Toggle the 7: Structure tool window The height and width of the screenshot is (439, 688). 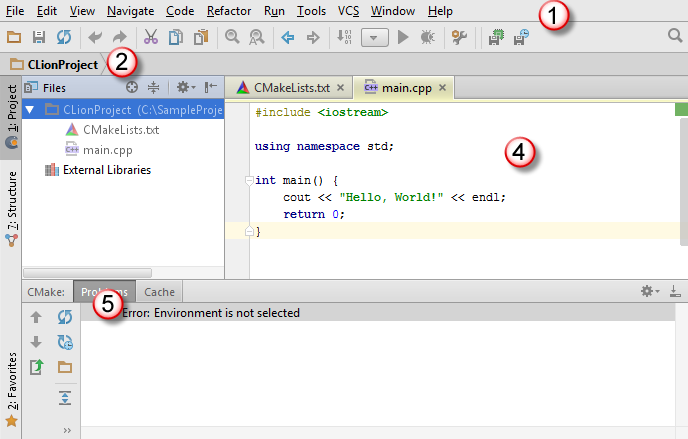pos(11,205)
